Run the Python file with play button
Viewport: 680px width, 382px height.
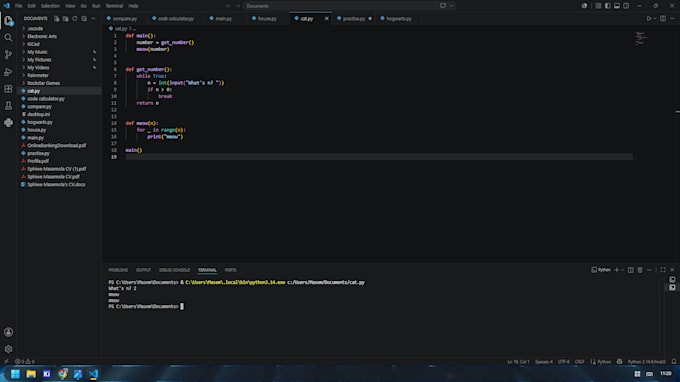pos(649,19)
